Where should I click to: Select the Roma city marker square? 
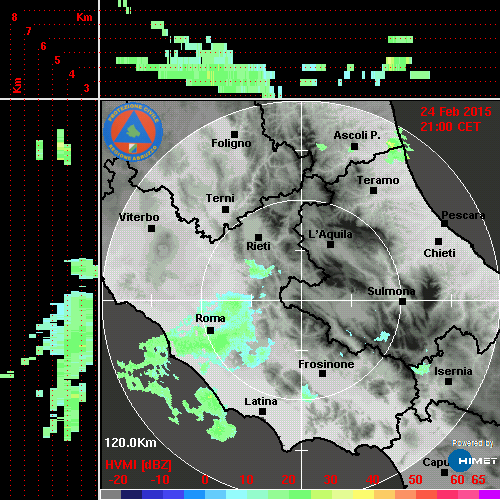(210, 330)
